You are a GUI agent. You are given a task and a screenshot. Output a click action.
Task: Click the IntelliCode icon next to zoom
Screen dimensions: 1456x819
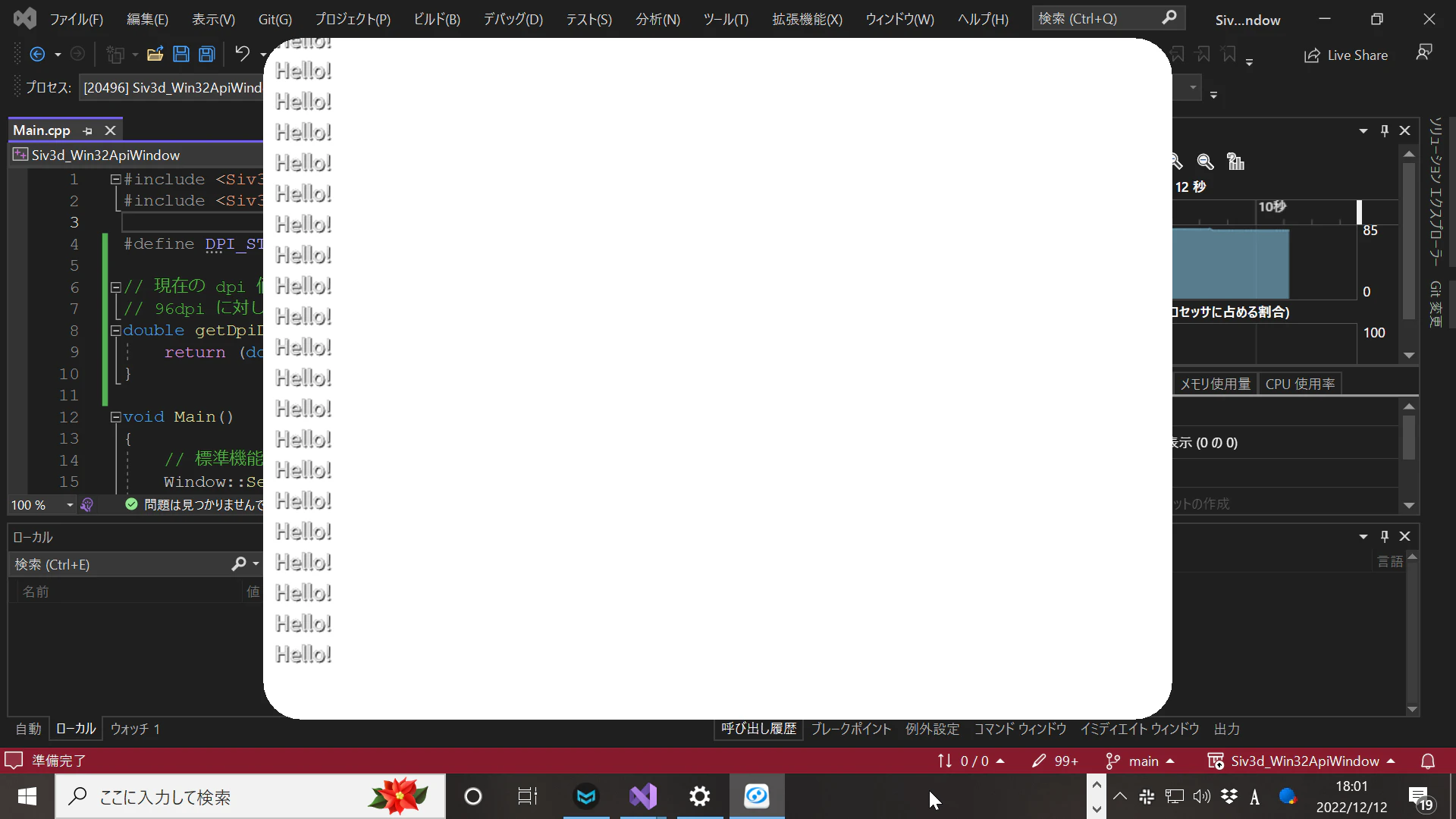tap(87, 505)
